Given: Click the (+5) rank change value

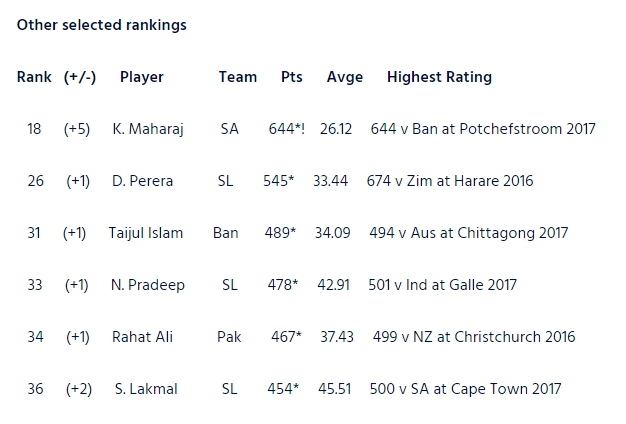Looking at the screenshot, I should (77, 129).
